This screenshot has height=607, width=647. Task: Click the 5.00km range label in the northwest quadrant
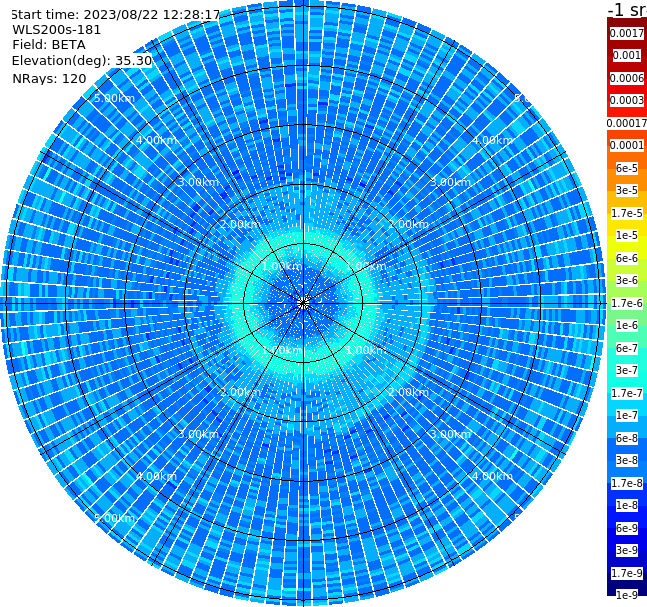(114, 98)
